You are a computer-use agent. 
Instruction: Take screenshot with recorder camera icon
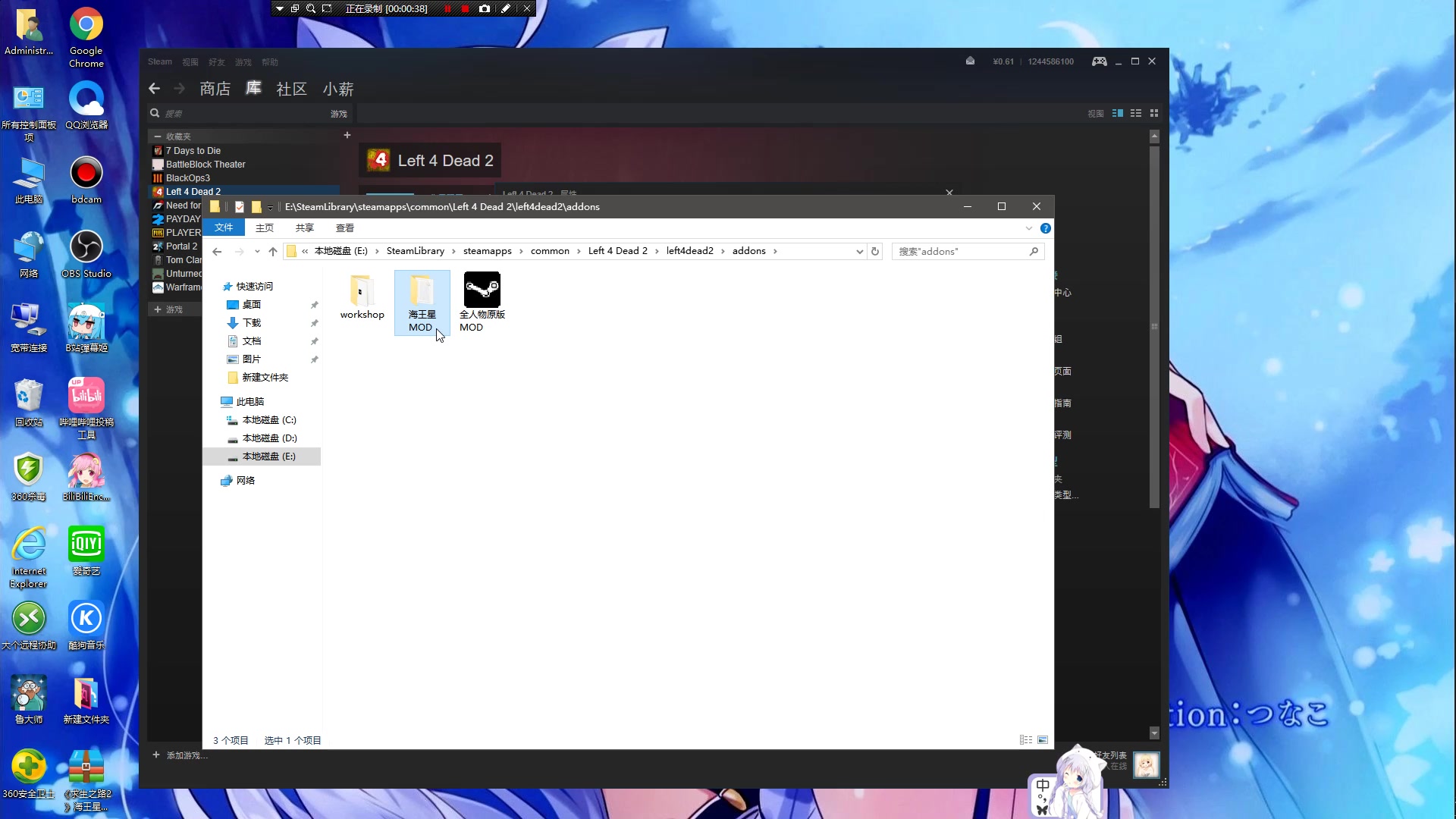485,9
